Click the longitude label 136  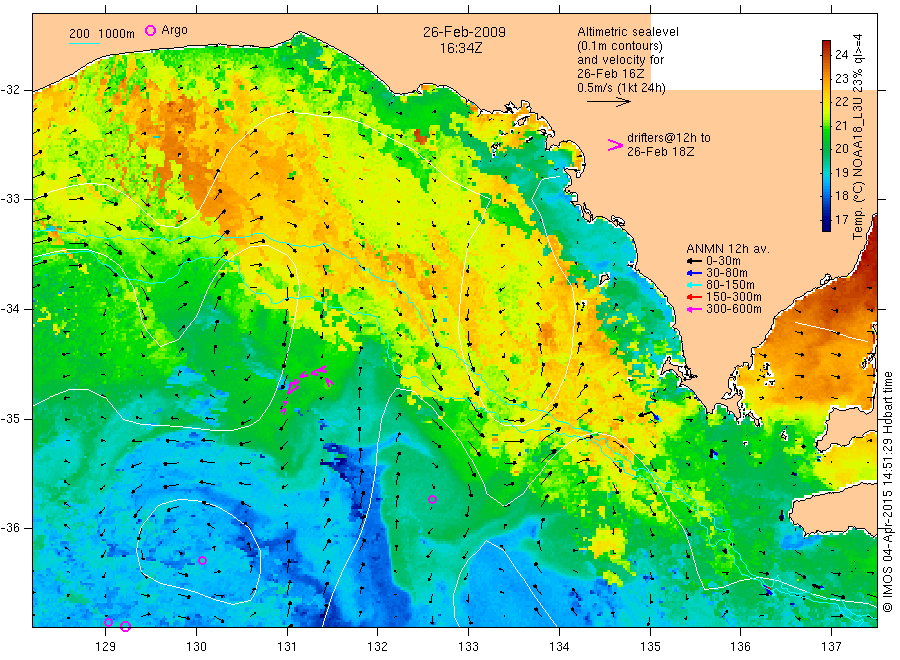[740, 646]
